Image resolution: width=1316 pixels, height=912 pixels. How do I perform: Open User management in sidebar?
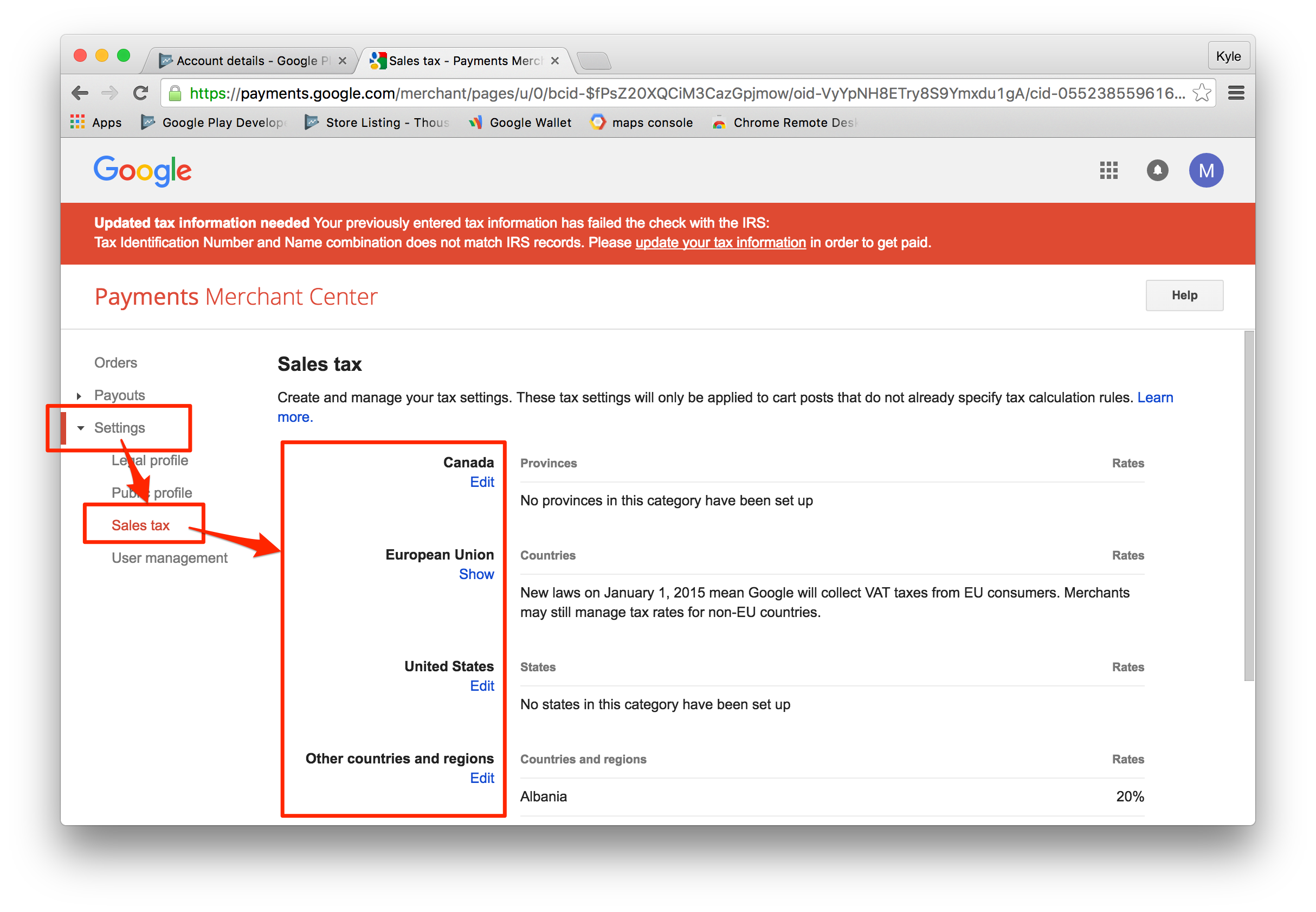(169, 558)
